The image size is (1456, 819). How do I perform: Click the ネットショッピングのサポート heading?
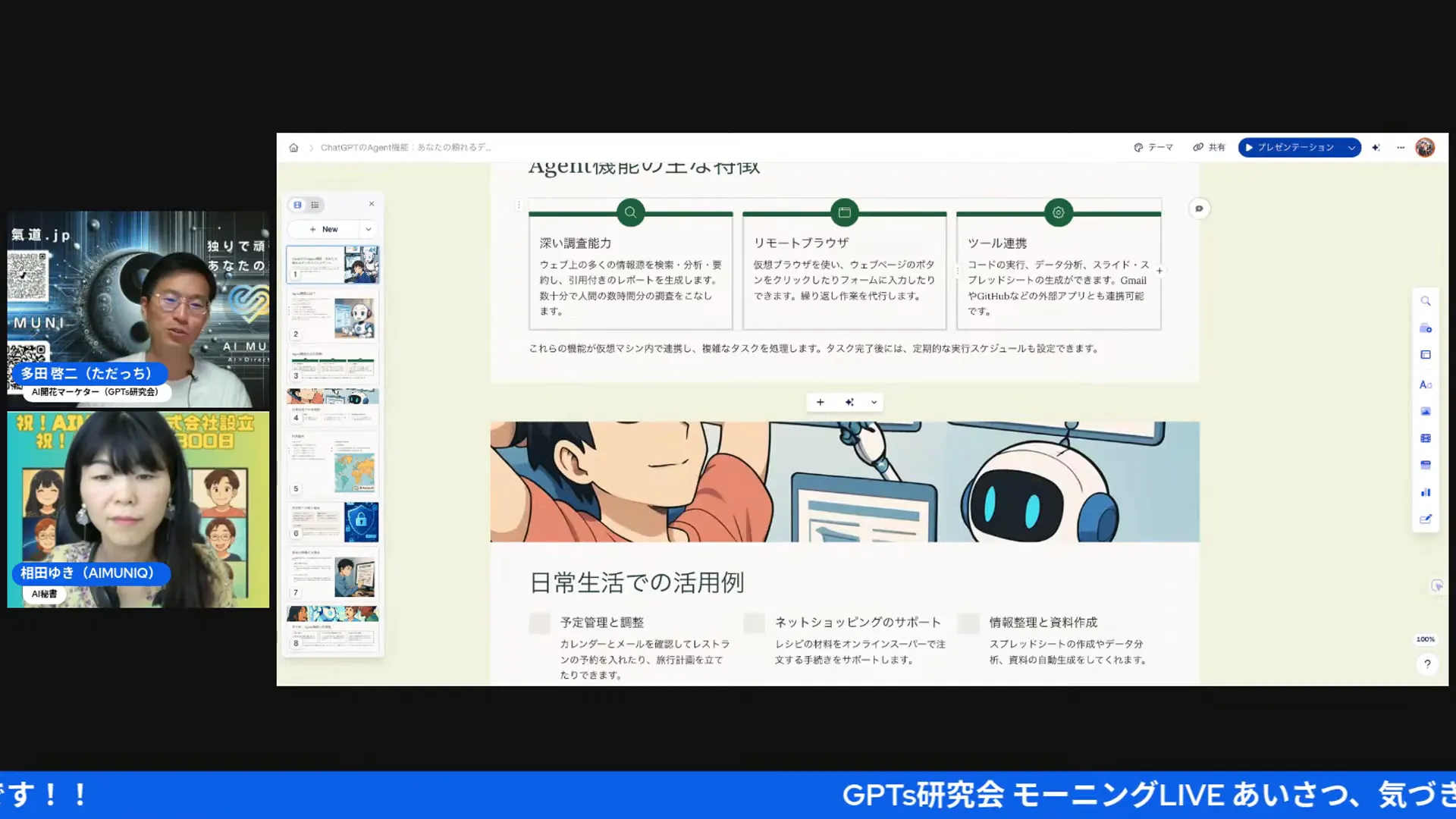point(858,623)
